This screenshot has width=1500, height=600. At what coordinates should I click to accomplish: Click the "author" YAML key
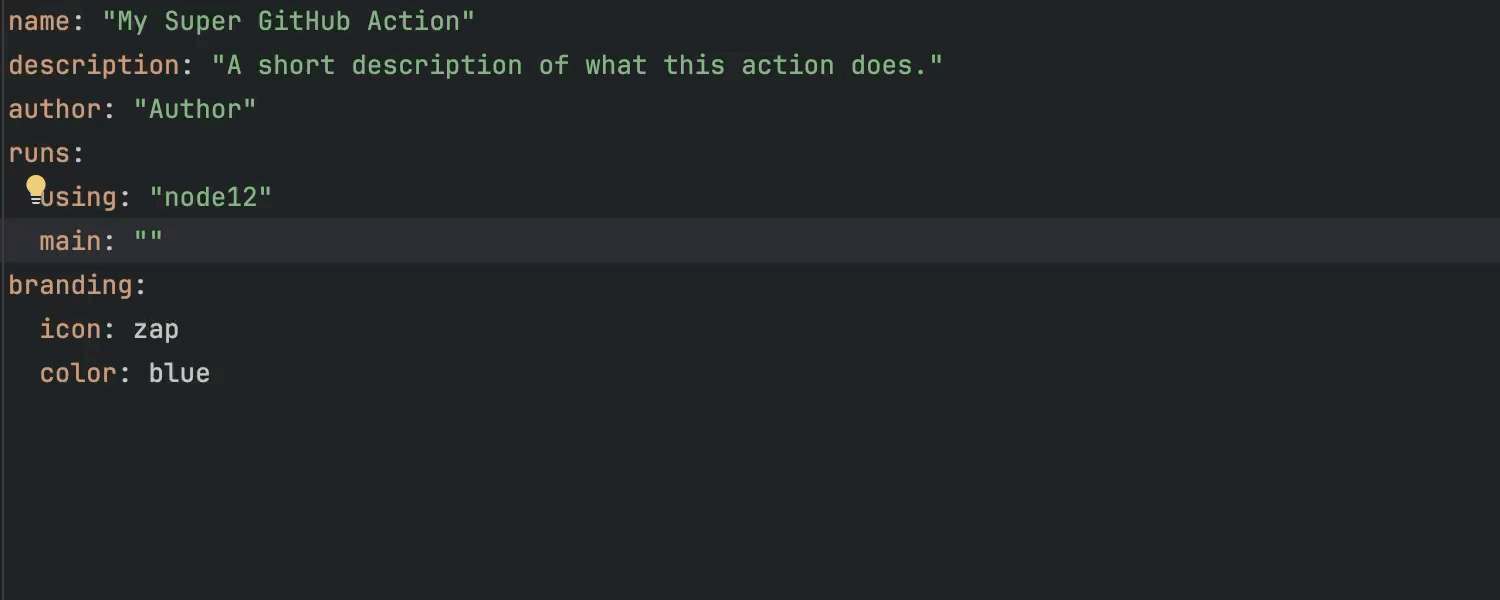pyautogui.click(x=55, y=109)
